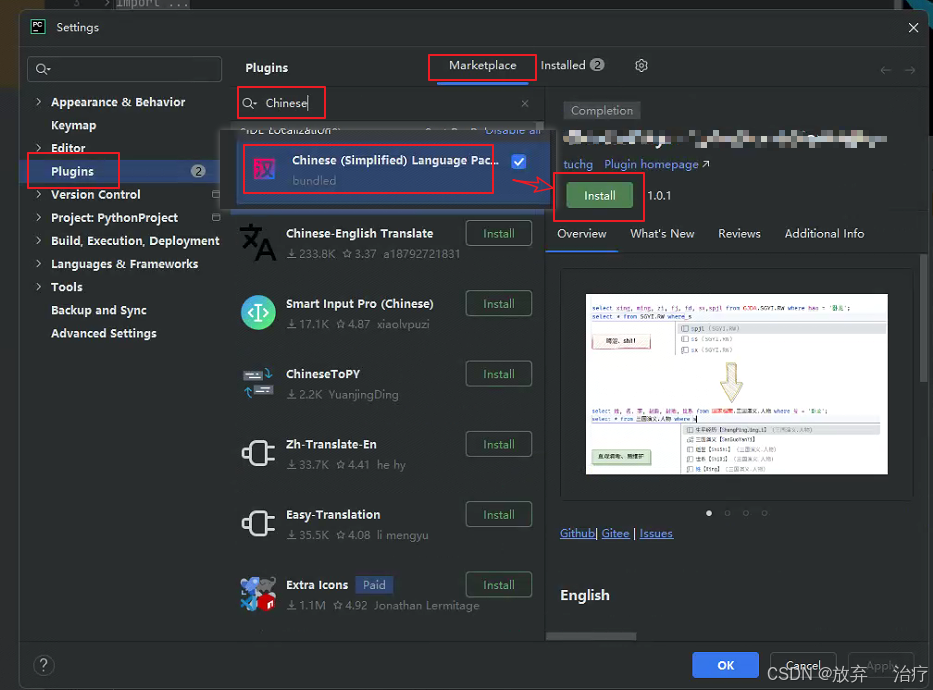The width and height of the screenshot is (933, 690).
Task: Click the Easy-Translation plugin icon
Action: click(258, 523)
